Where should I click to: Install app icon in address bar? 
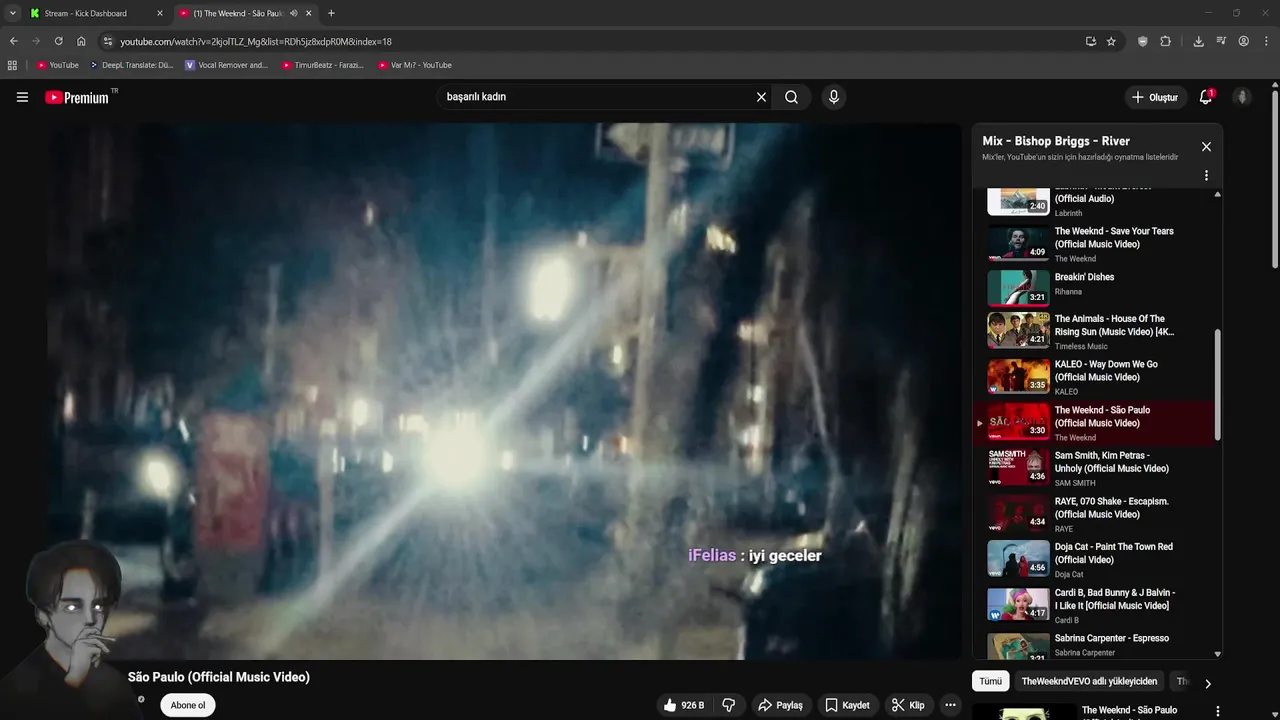(x=1090, y=41)
